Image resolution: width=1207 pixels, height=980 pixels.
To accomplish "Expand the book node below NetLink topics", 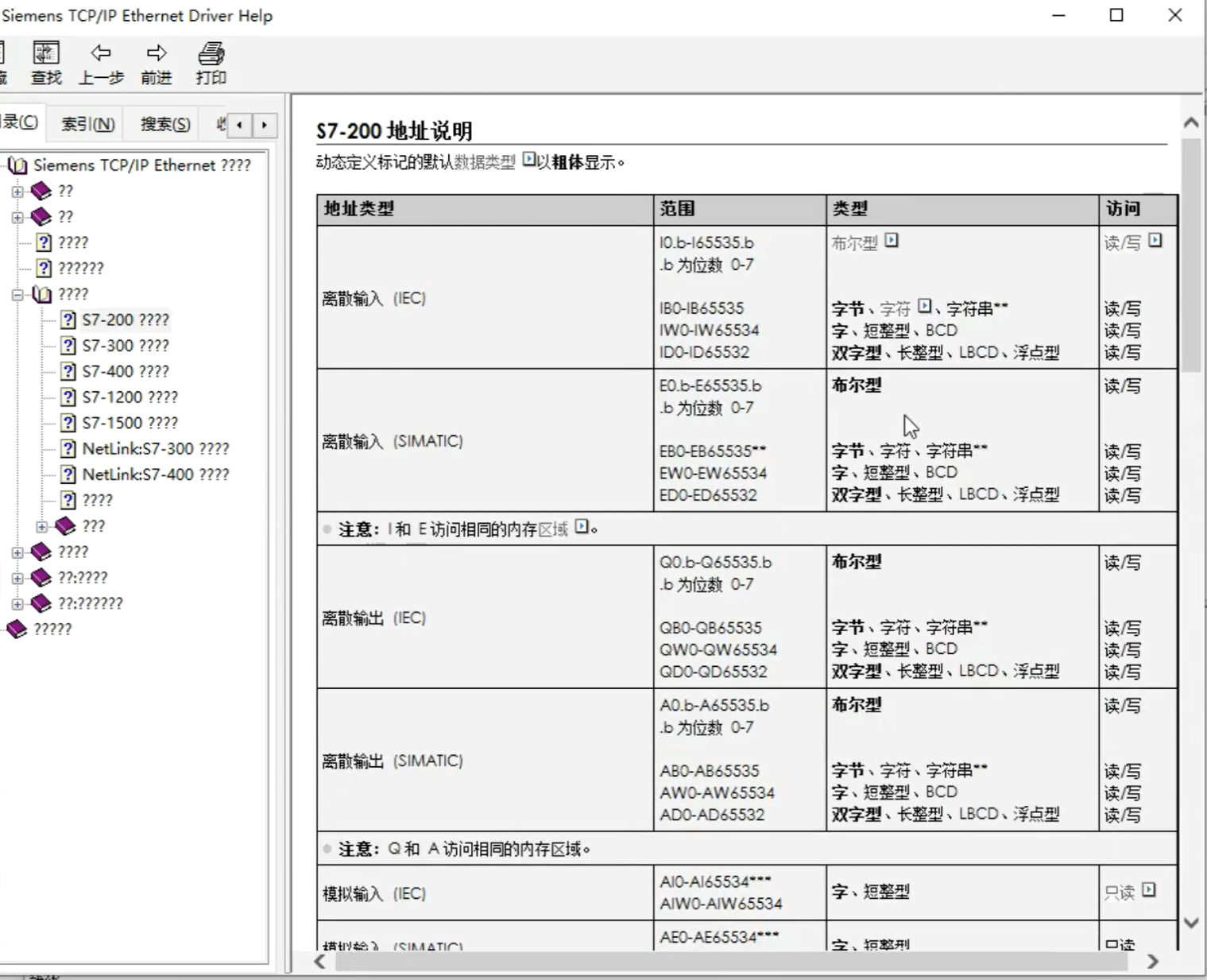I will (x=42, y=526).
